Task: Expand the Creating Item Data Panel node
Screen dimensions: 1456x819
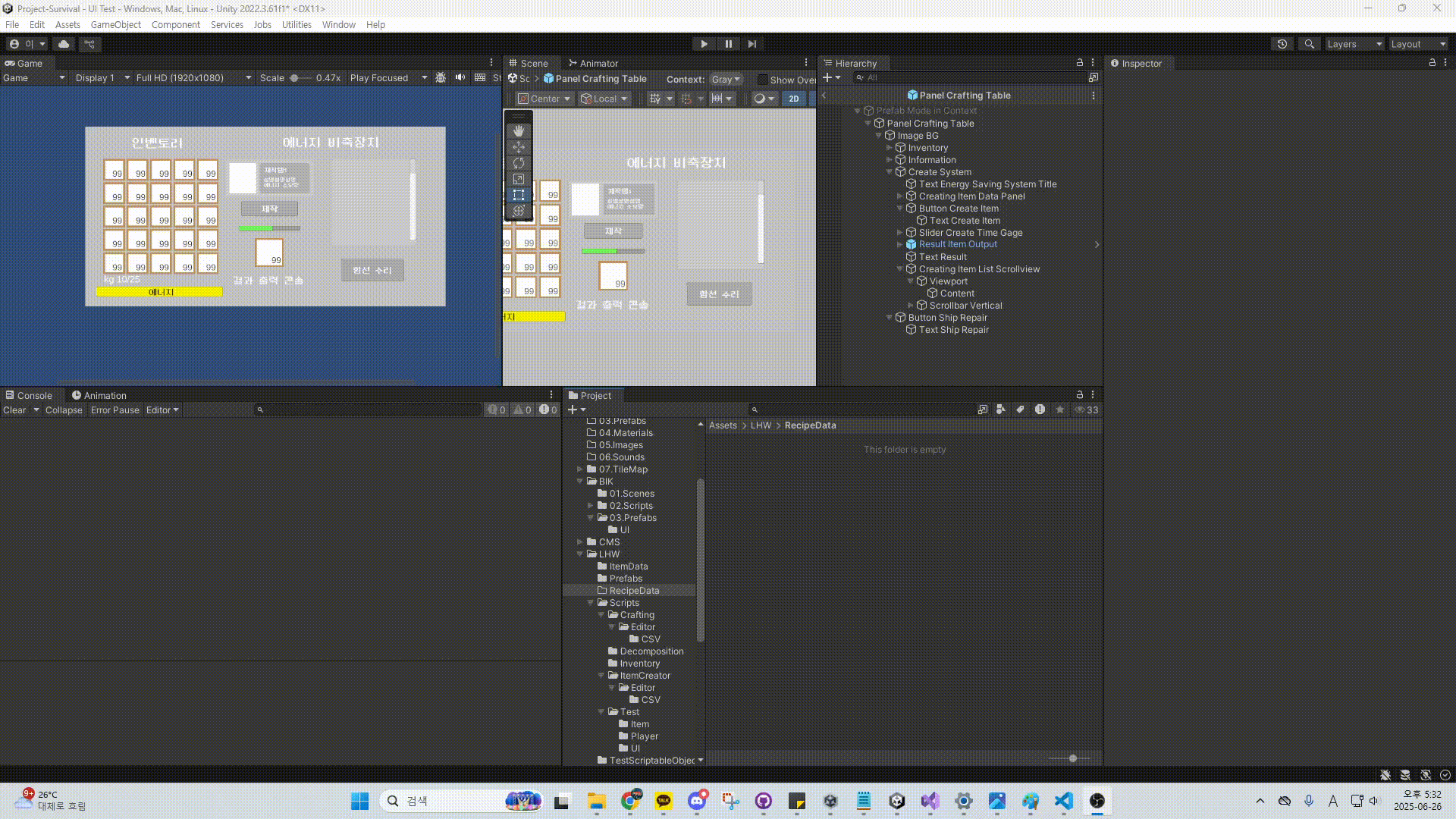Action: pos(900,196)
